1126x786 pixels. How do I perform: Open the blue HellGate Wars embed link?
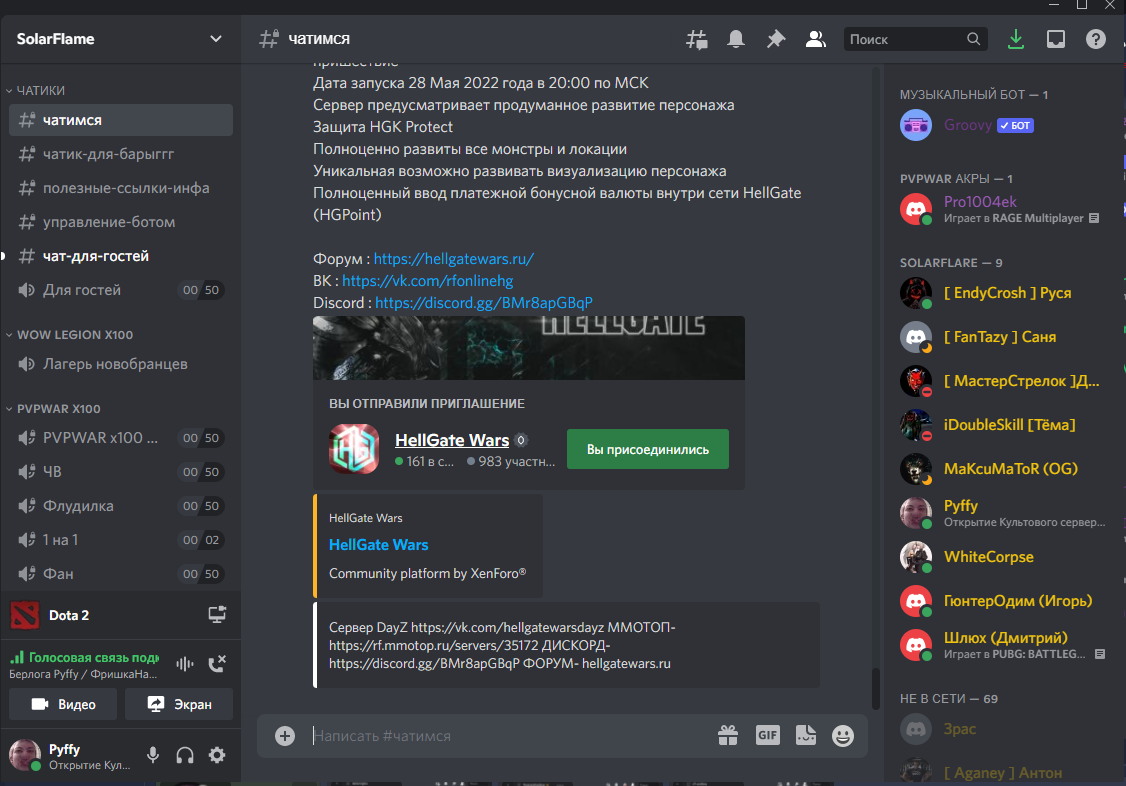click(x=378, y=545)
